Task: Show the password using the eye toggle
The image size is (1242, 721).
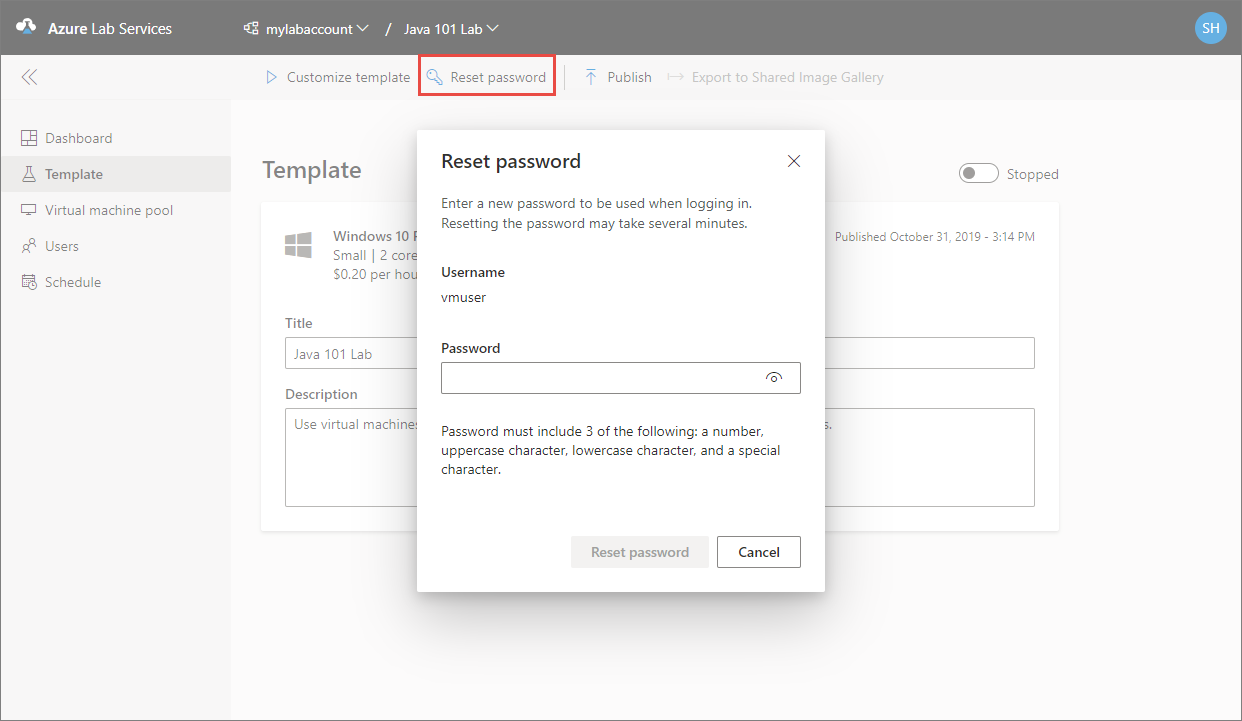Action: (x=774, y=378)
